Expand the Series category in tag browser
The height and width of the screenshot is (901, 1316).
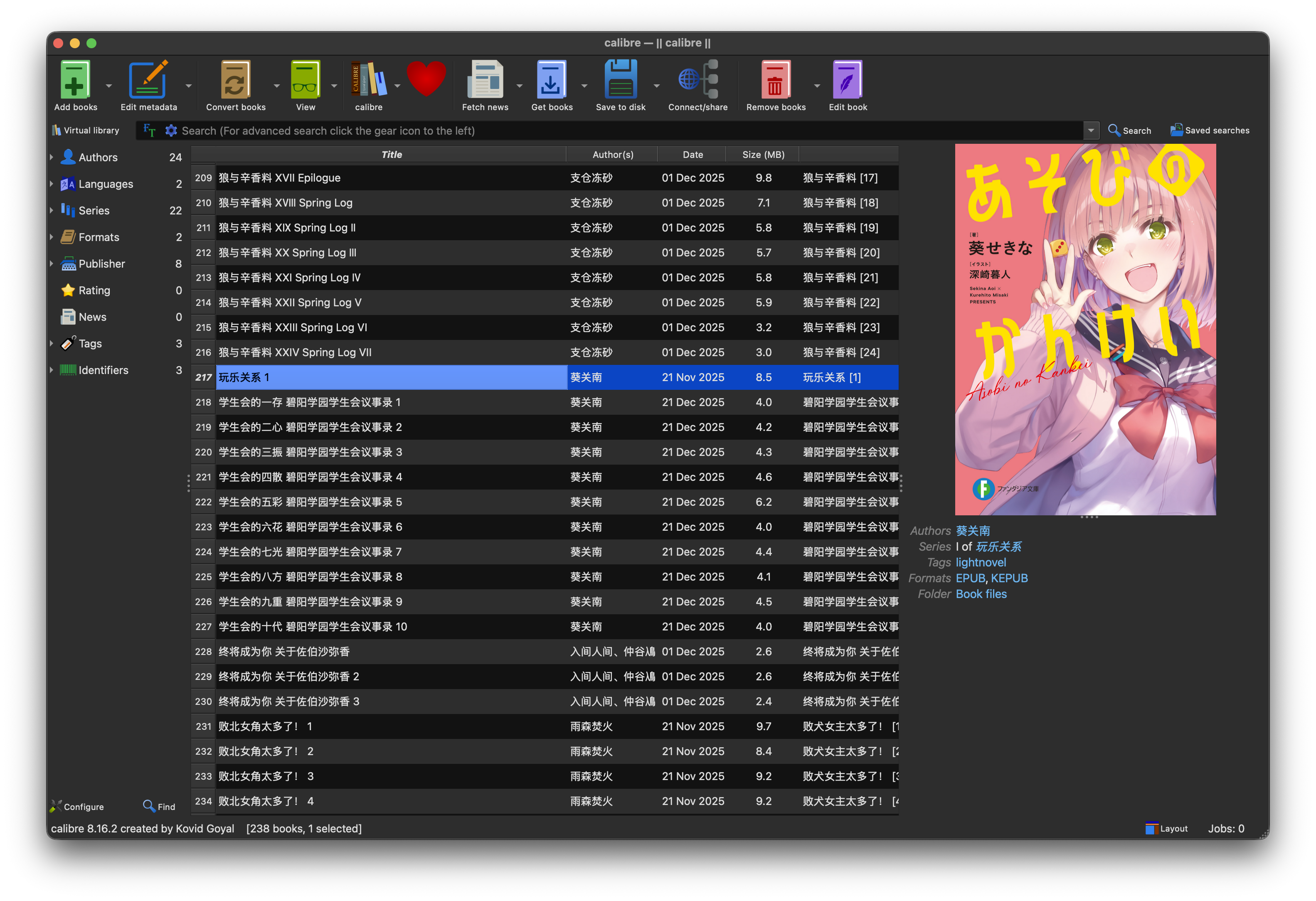pos(52,211)
